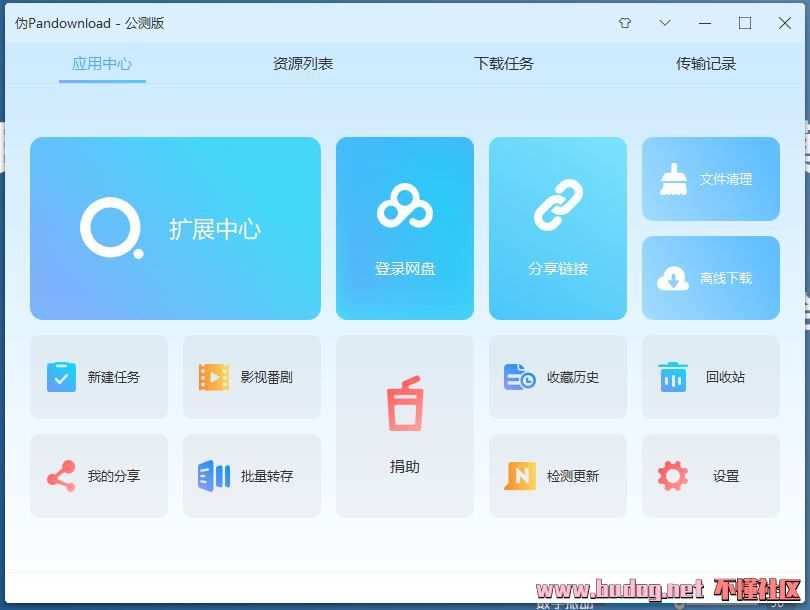Image resolution: width=810 pixels, height=610 pixels.
Task: Click the 新建任务 clipboard icon
Action: 61,377
